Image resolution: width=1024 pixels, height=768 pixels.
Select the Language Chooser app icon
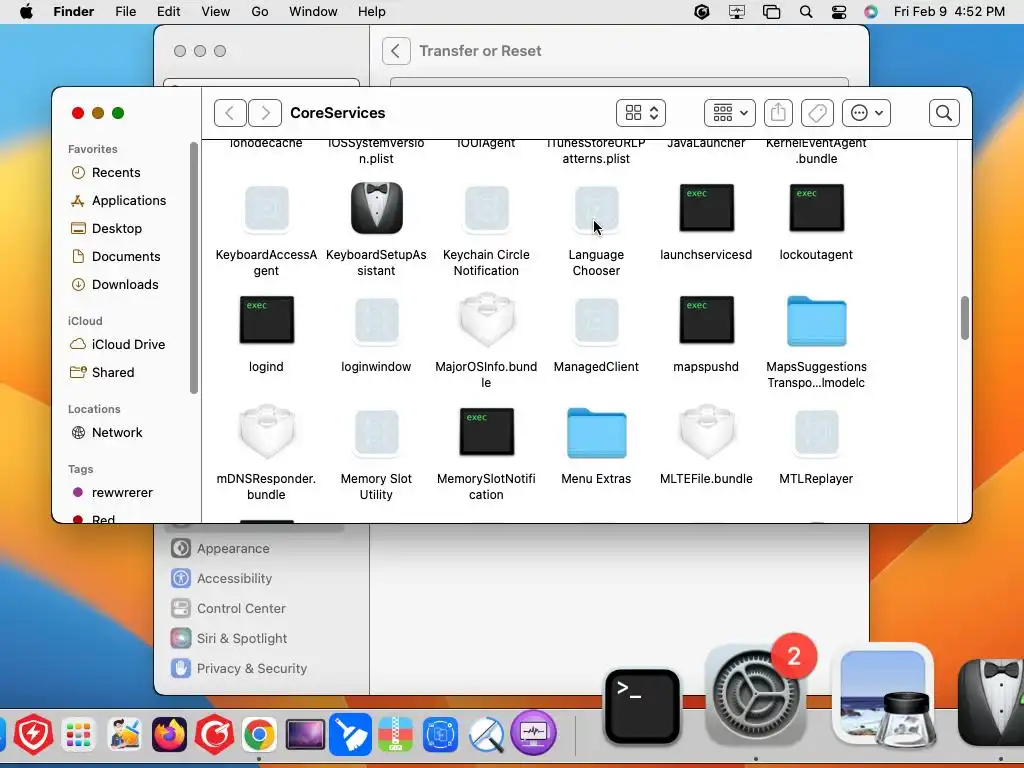[596, 208]
